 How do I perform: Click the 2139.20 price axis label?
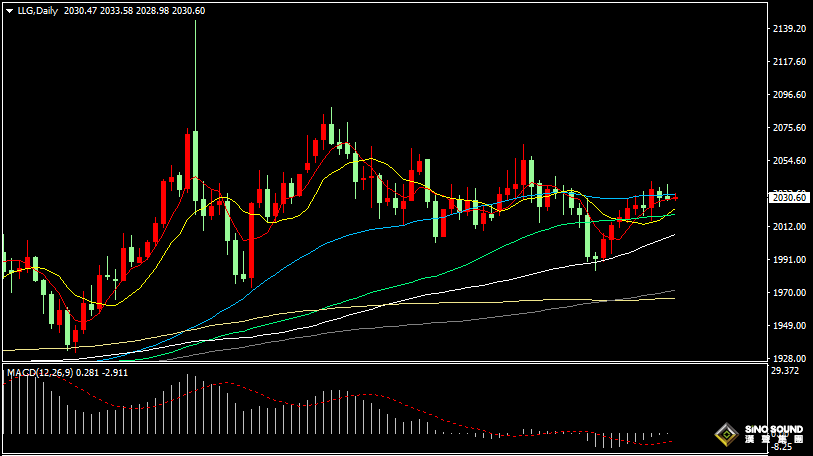pos(789,30)
